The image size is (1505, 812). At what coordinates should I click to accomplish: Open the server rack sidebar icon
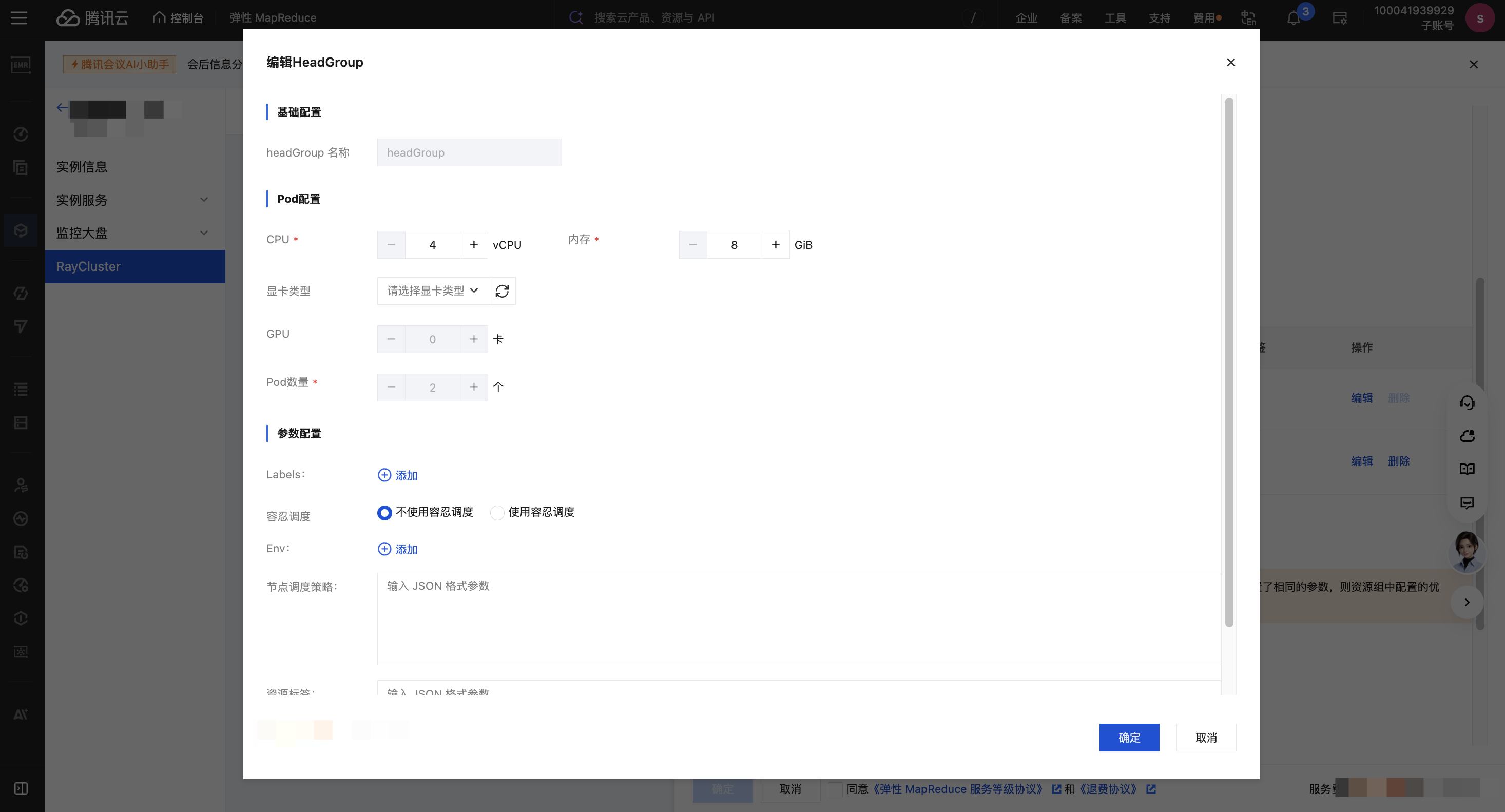pos(21,422)
